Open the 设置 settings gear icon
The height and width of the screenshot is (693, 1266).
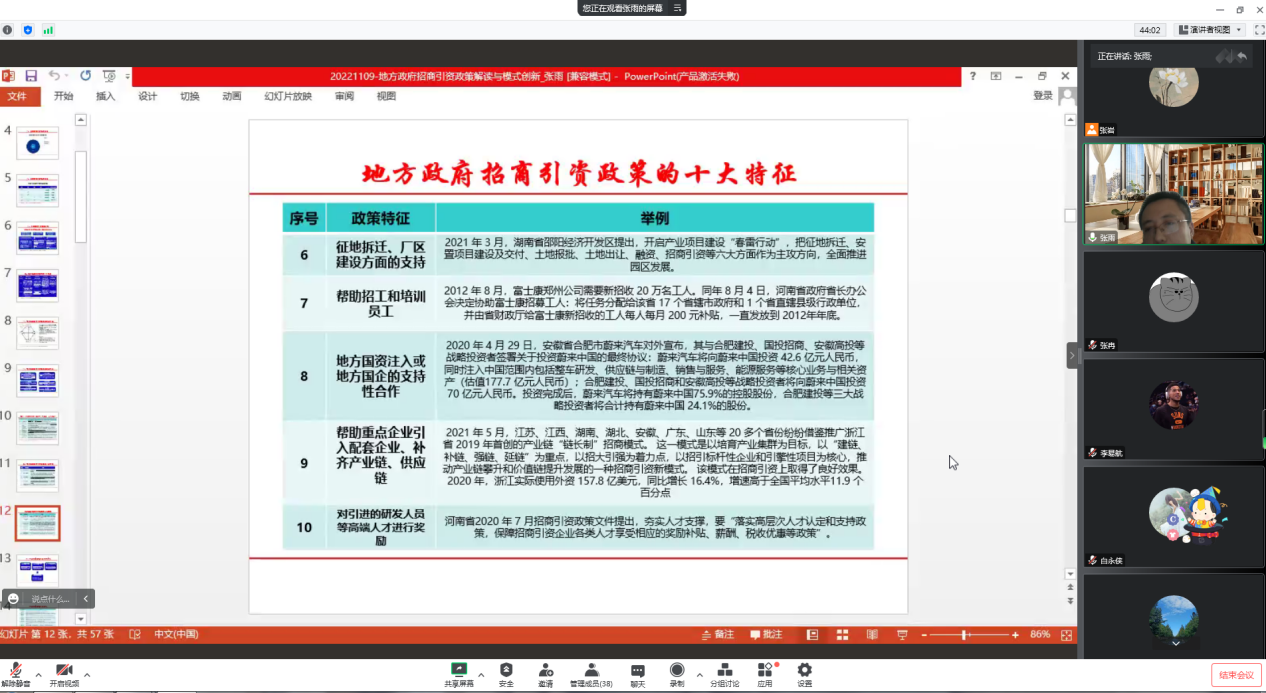805,669
